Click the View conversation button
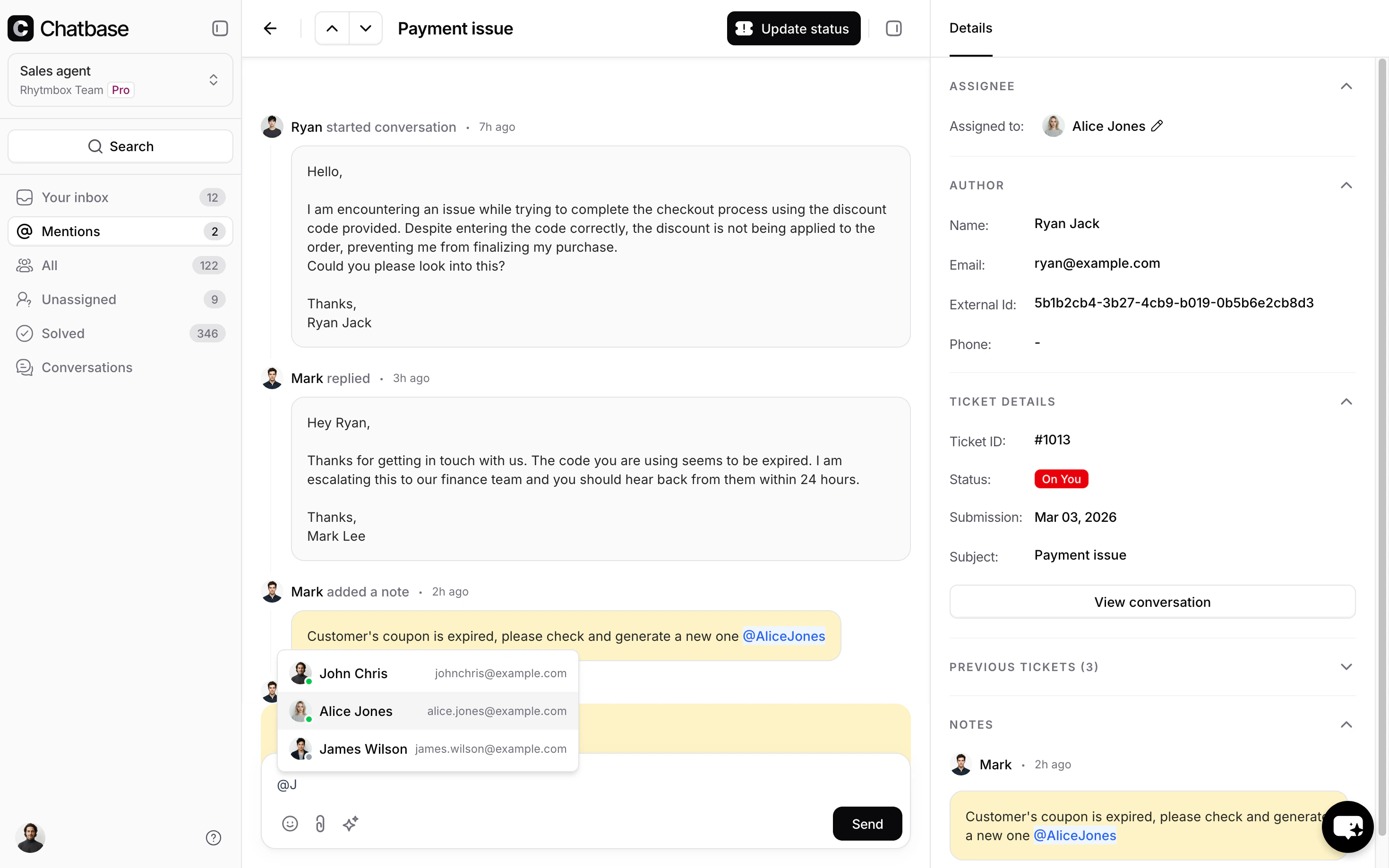 click(1152, 602)
